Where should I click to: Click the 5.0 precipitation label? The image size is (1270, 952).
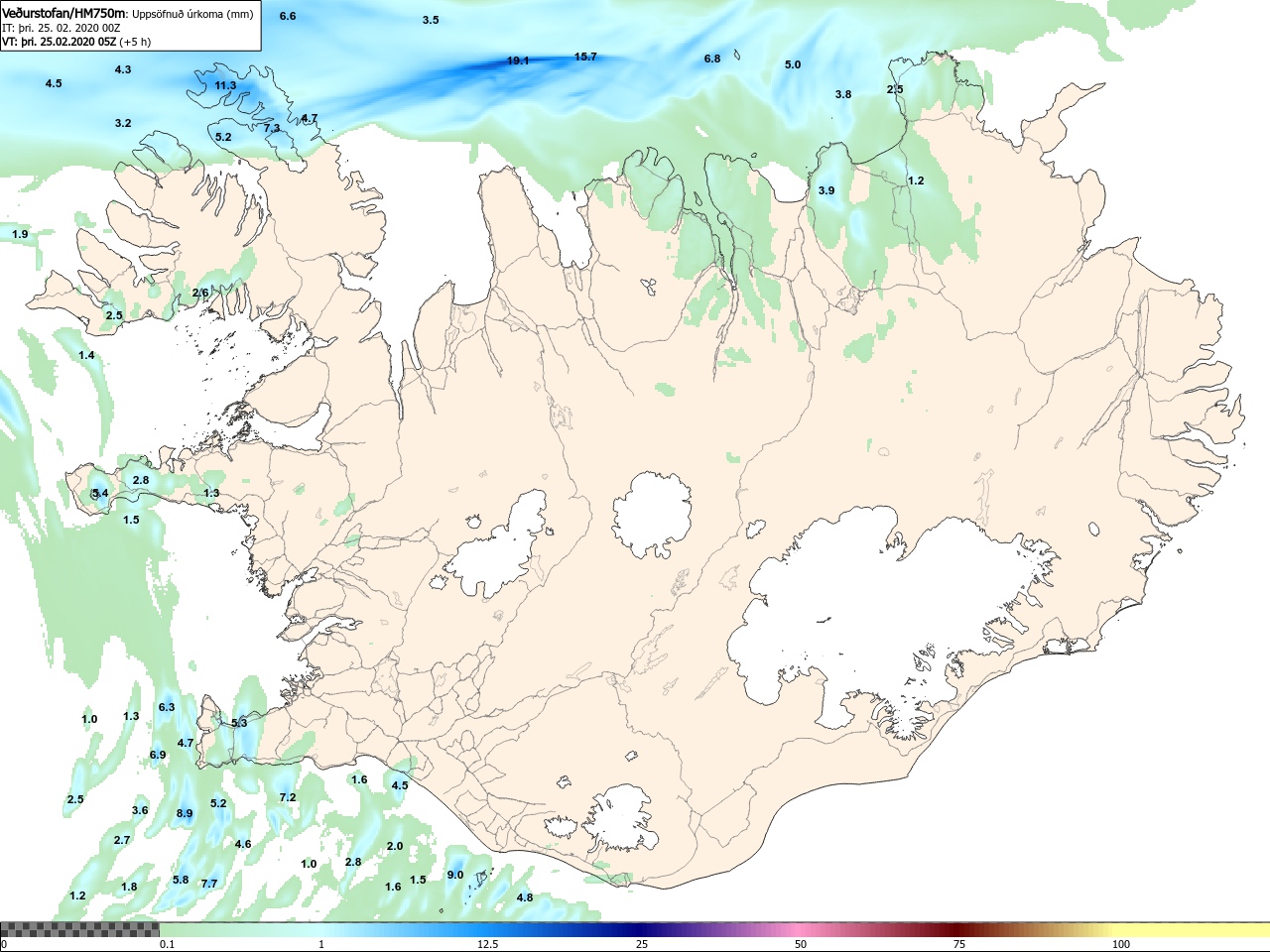(793, 64)
